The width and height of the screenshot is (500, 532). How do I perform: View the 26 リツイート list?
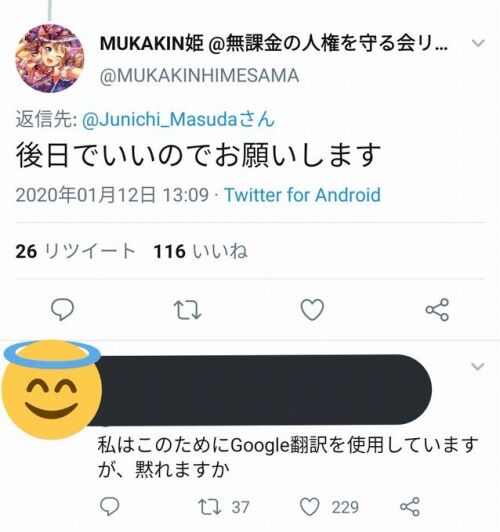tap(76, 251)
